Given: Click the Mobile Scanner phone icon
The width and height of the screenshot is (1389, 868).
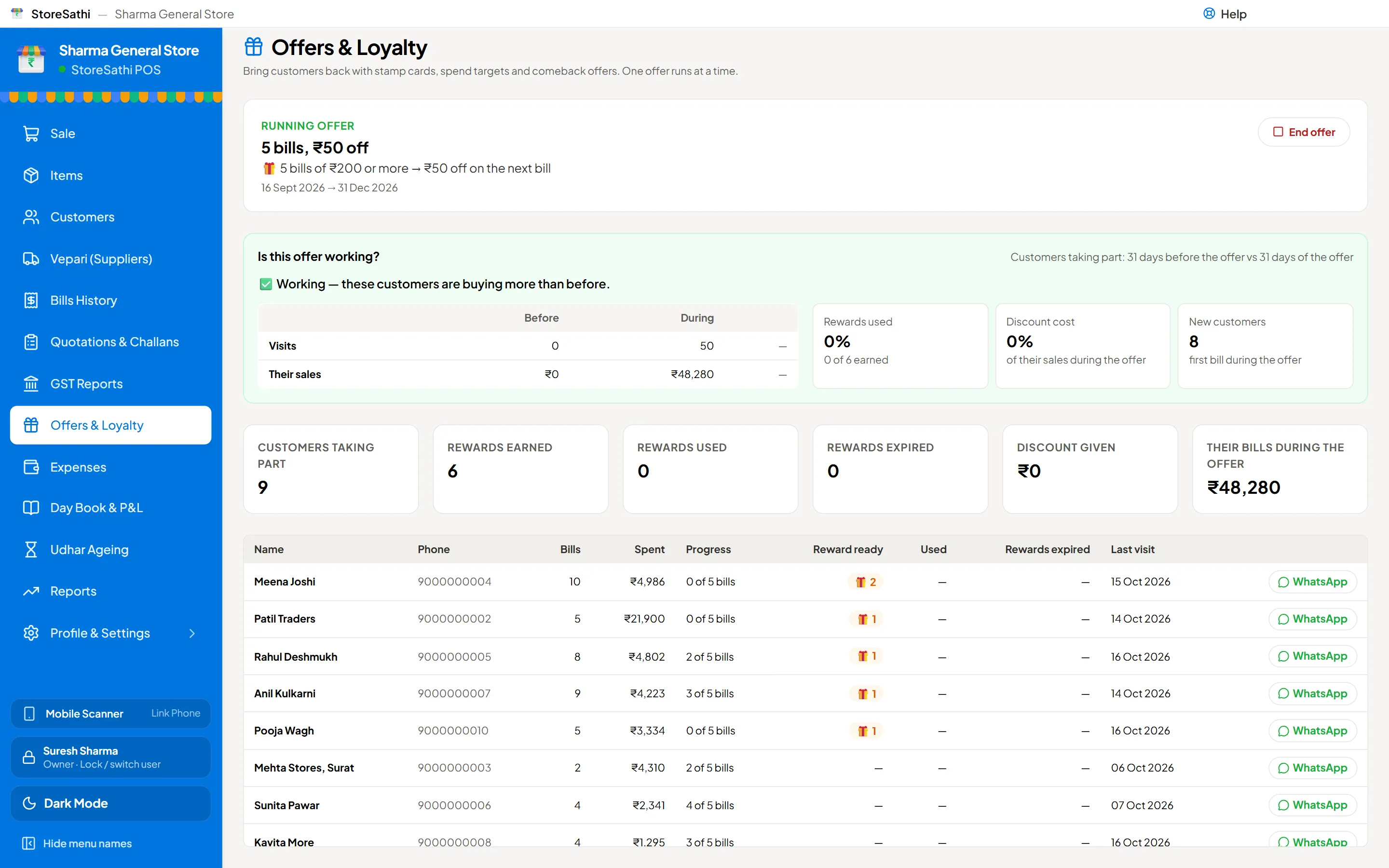Looking at the screenshot, I should click(29, 714).
